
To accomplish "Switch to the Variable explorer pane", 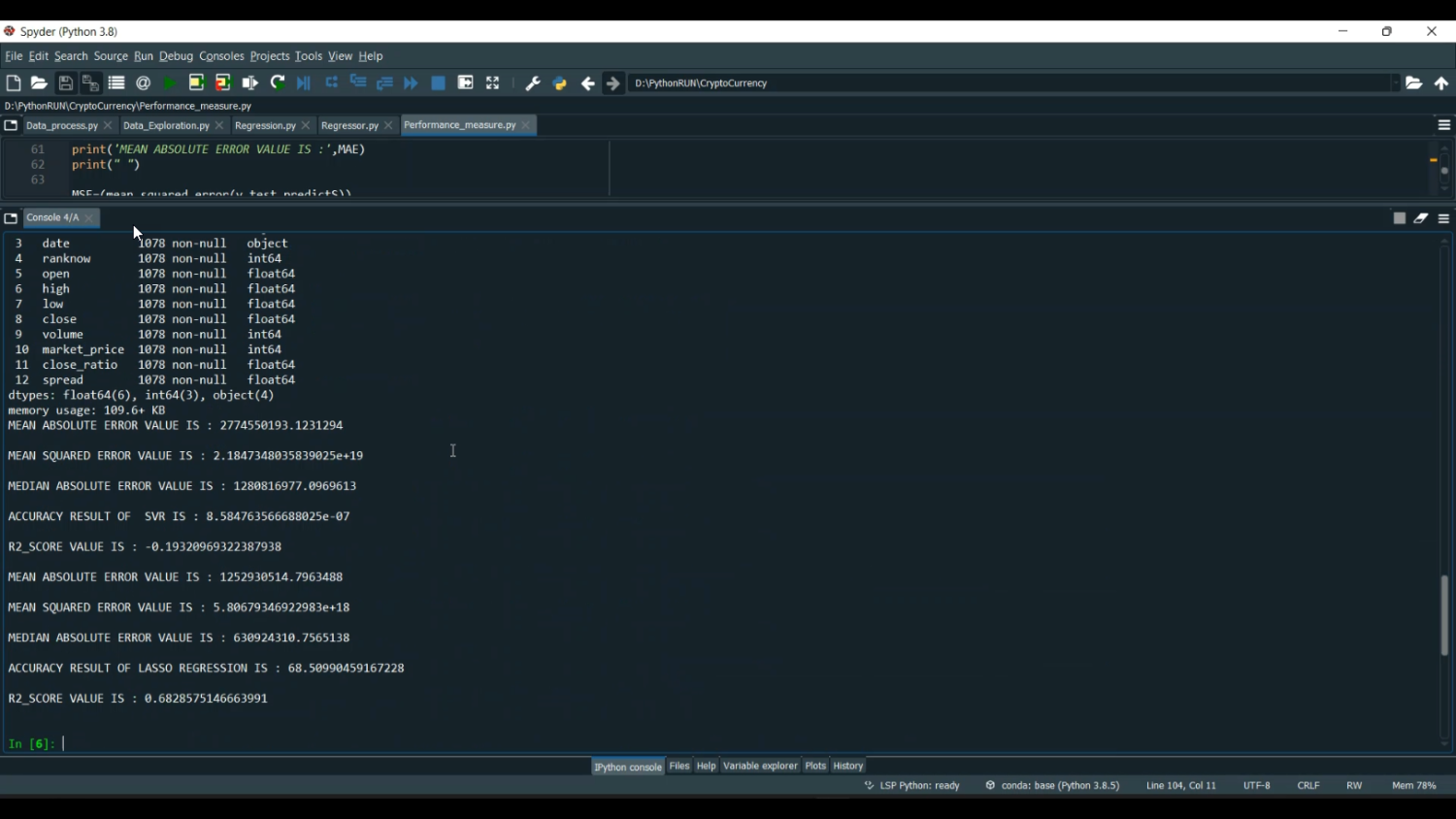I will (760, 767).
